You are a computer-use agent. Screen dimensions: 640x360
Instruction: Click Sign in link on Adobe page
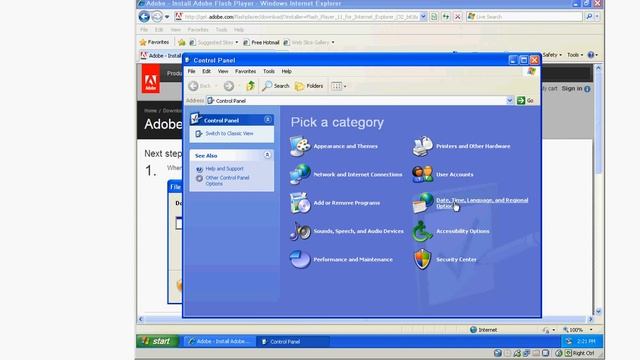coord(572,89)
